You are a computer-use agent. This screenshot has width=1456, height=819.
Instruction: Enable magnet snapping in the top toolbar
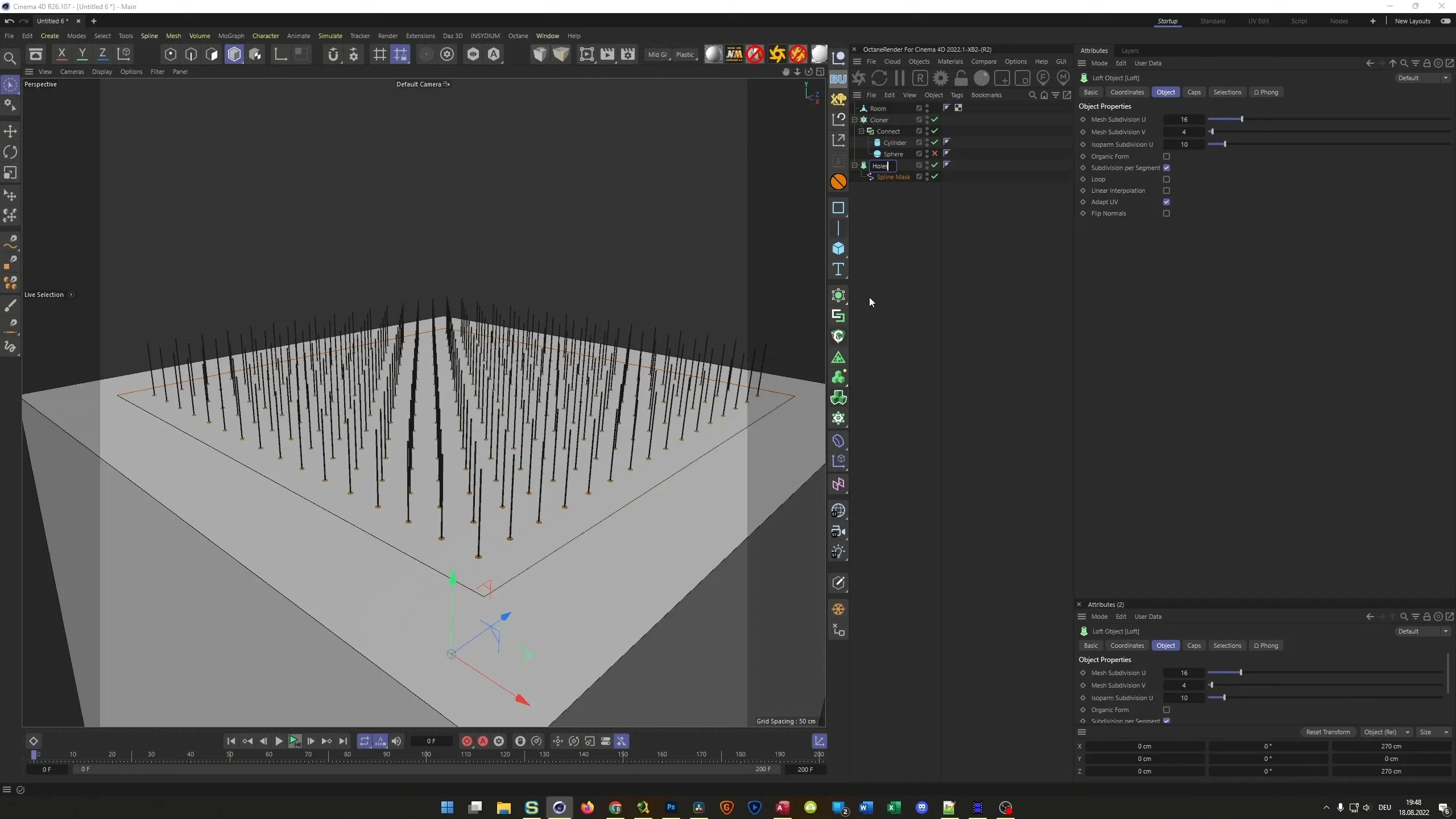pyautogui.click(x=333, y=54)
